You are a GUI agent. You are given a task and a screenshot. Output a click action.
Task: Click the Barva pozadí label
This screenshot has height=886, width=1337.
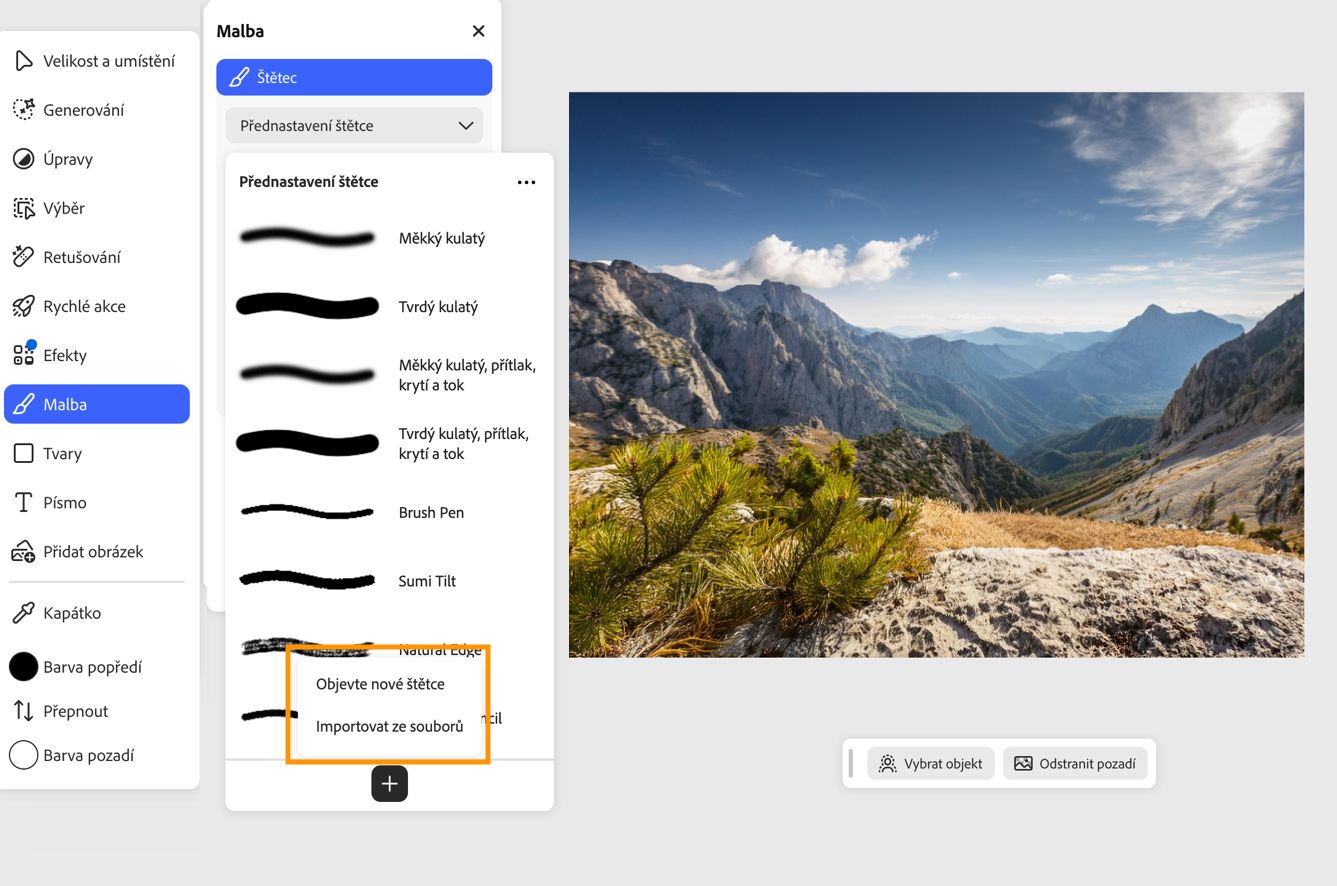[89, 755]
